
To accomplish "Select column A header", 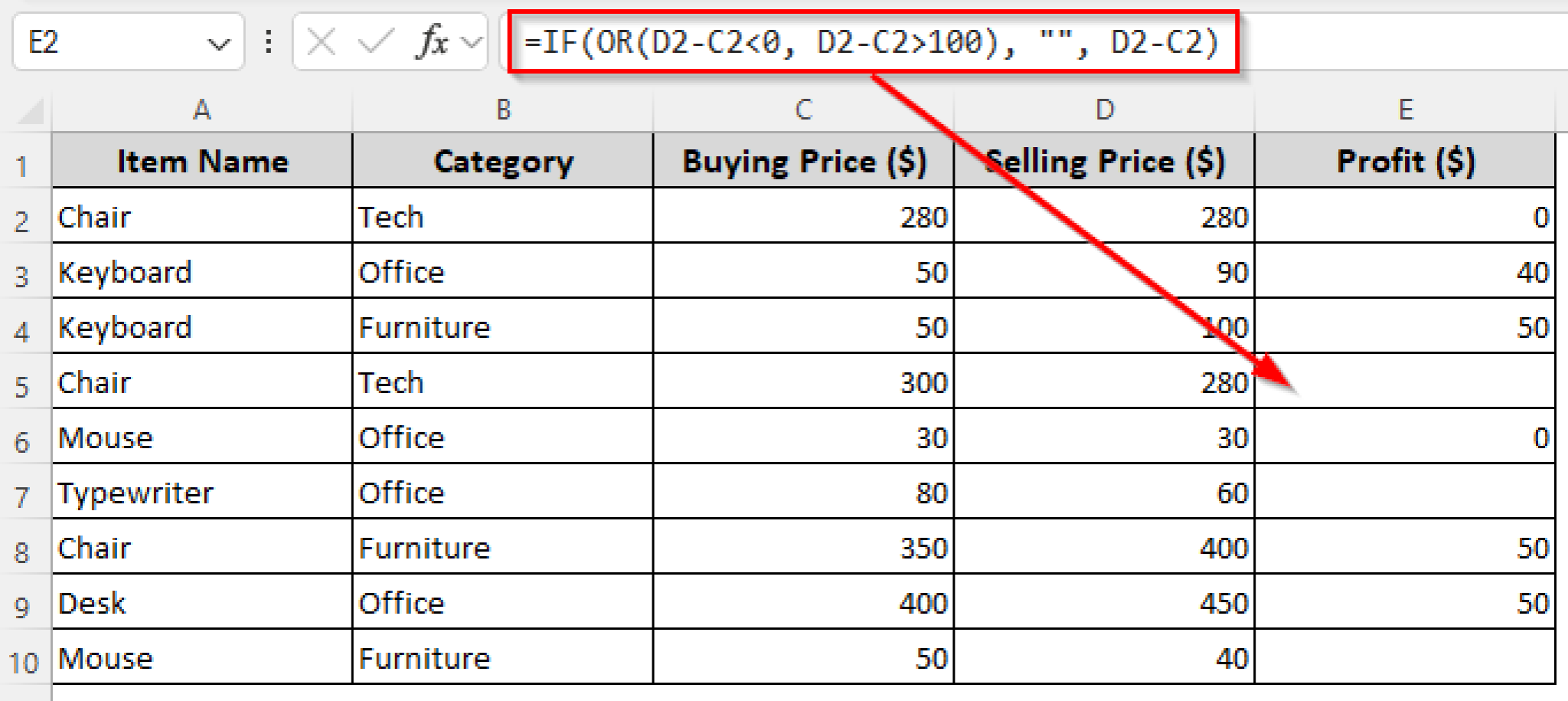I will click(201, 110).
